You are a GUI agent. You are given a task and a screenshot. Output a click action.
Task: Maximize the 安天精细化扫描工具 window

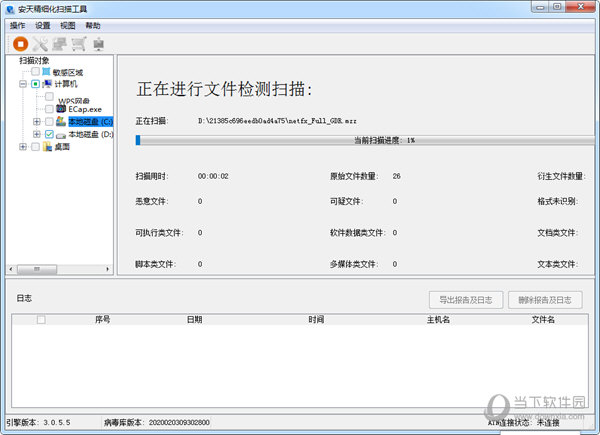point(557,7)
